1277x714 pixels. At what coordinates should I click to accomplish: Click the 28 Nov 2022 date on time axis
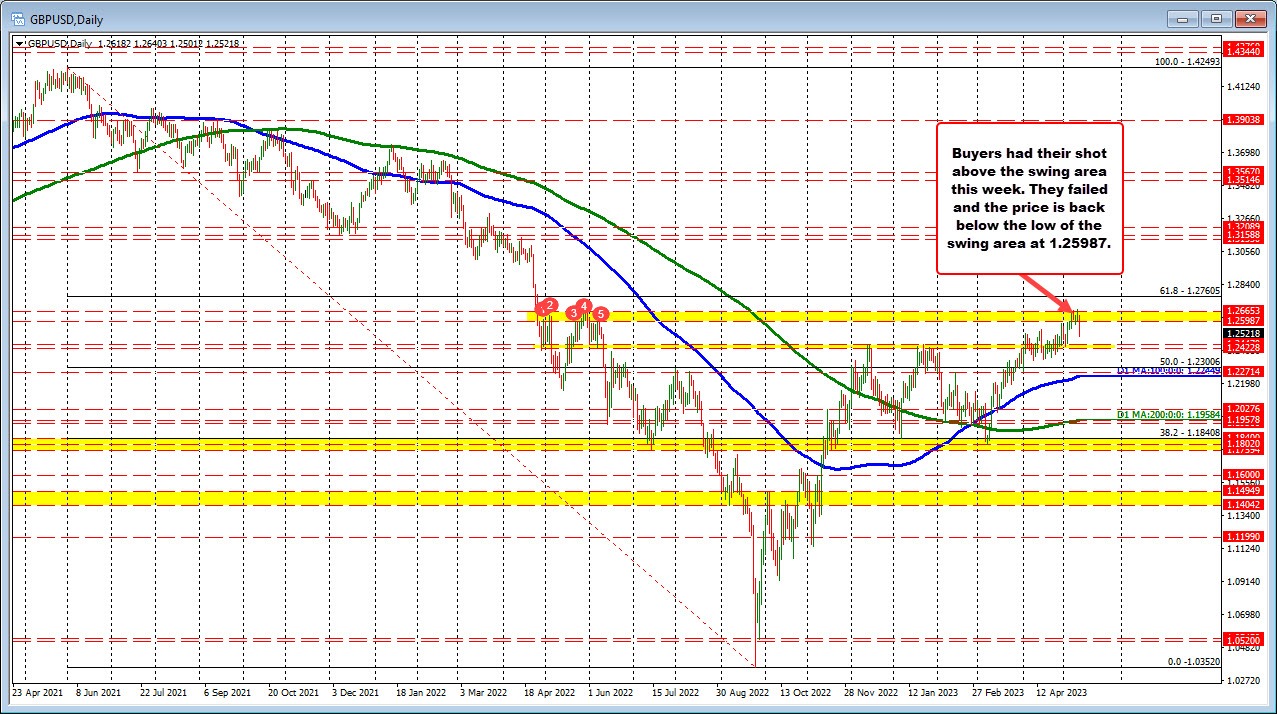coord(871,691)
